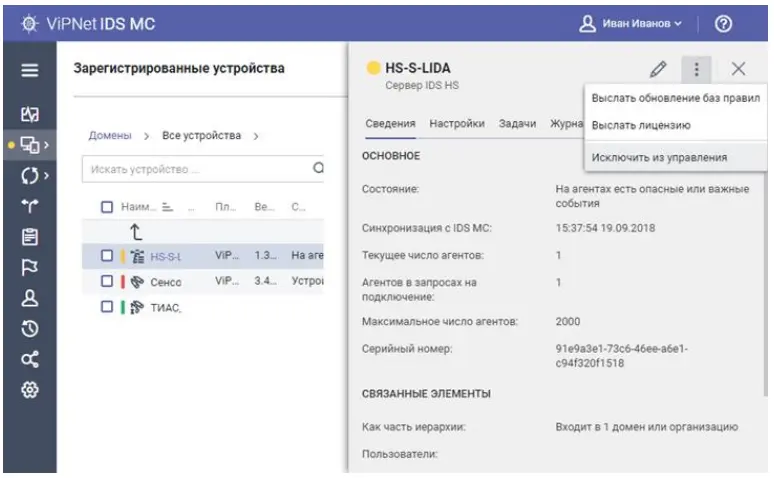Click the ТИАС device icon

[137, 308]
